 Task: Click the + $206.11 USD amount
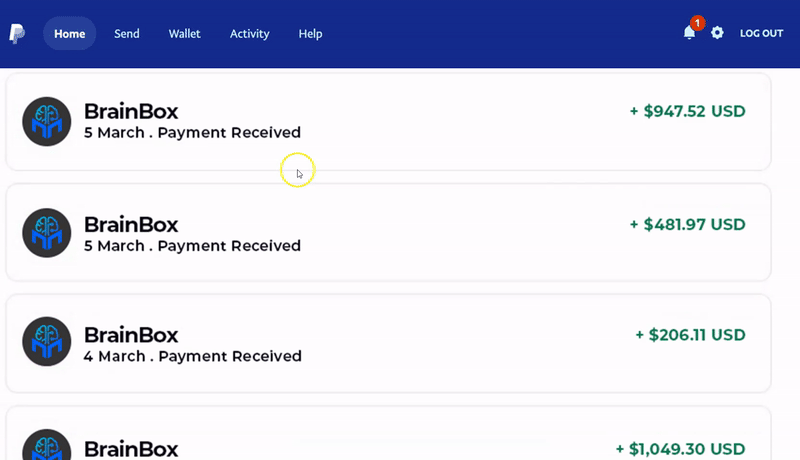(690, 335)
